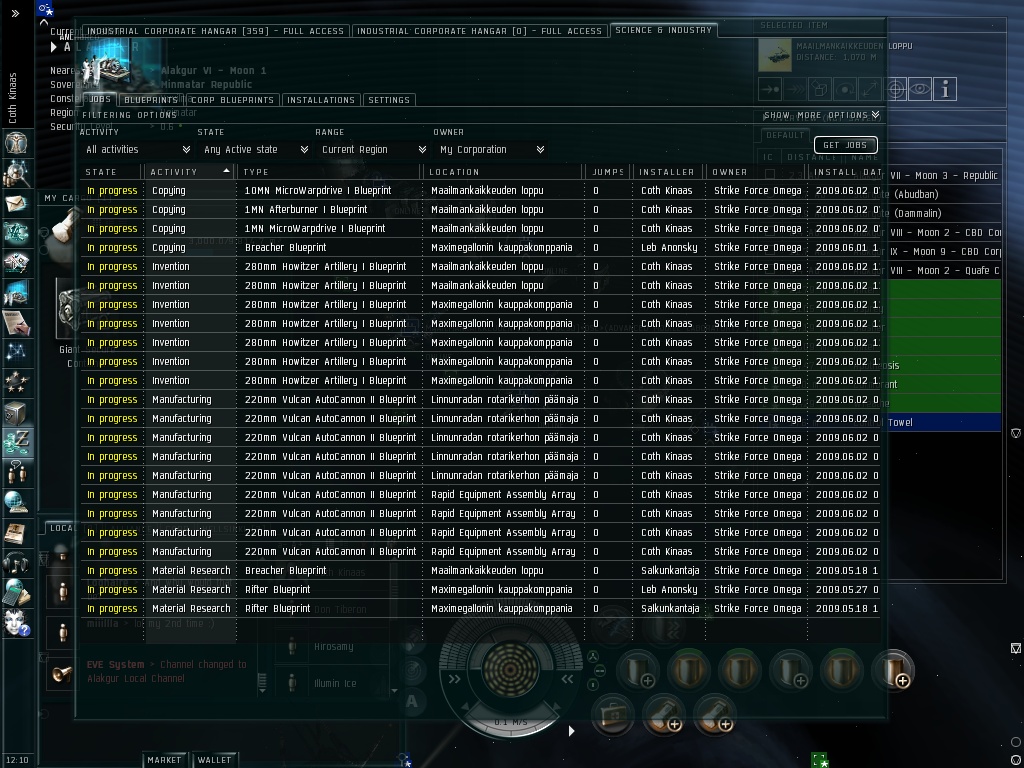Sort by the Type column header
This screenshot has height=768, width=1024.
328,172
